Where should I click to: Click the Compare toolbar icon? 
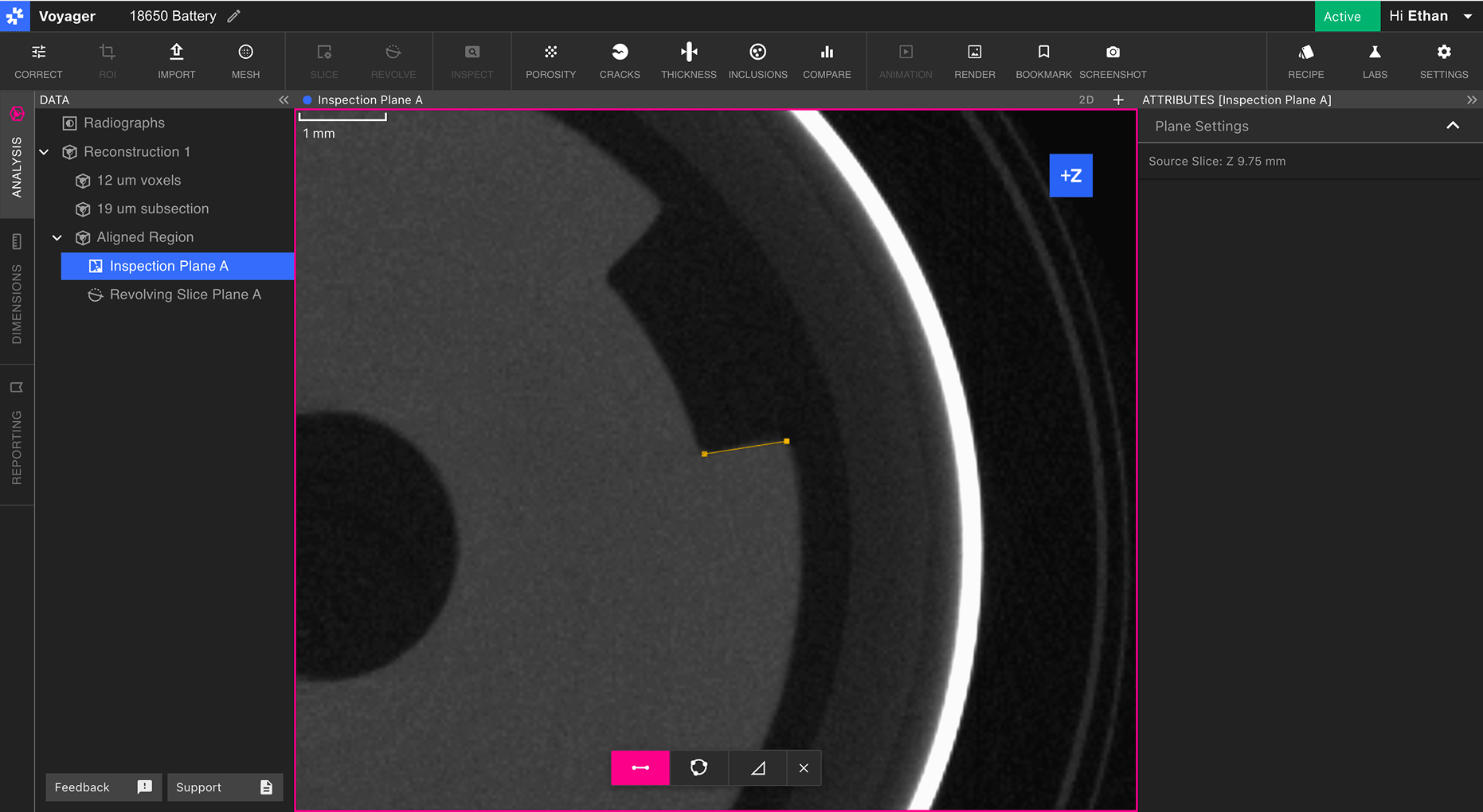pos(827,61)
